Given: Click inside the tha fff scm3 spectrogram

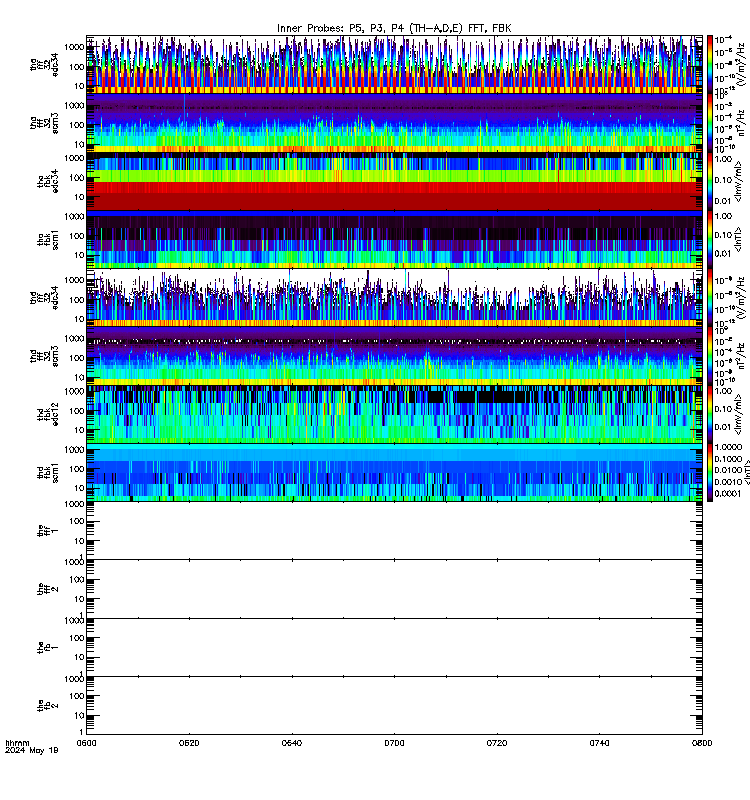Looking at the screenshot, I should click(x=394, y=122).
